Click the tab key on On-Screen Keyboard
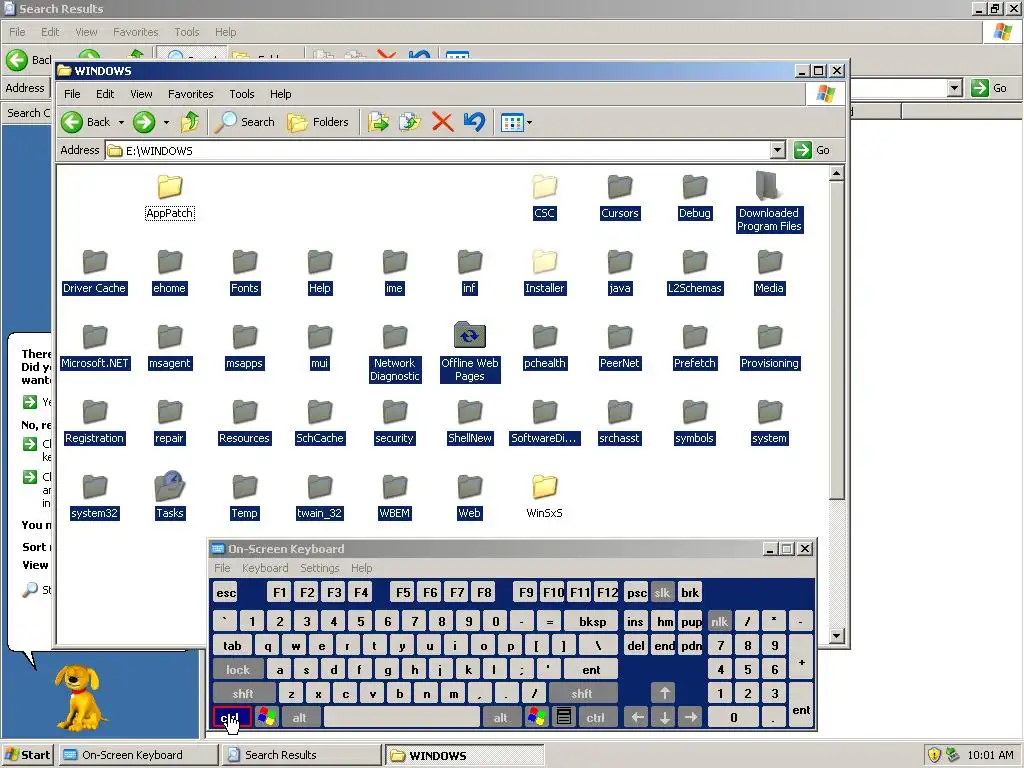Image resolution: width=1024 pixels, height=768 pixels. pos(232,646)
